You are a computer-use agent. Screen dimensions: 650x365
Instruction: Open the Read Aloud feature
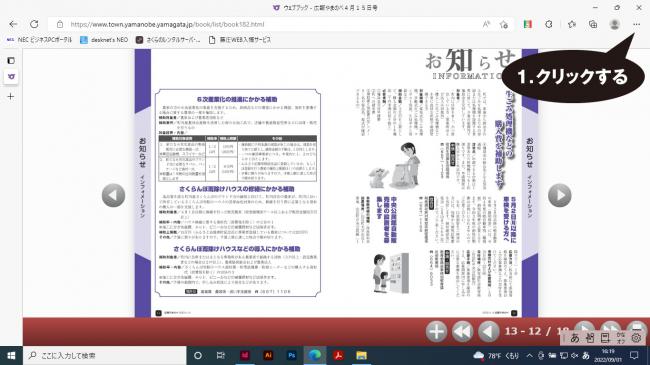pyautogui.click(x=486, y=24)
